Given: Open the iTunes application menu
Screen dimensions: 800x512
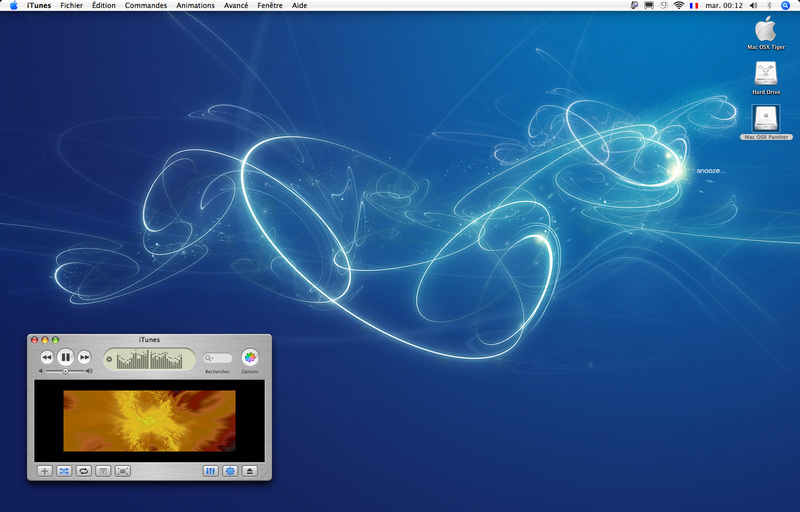Looking at the screenshot, I should 39,5.
